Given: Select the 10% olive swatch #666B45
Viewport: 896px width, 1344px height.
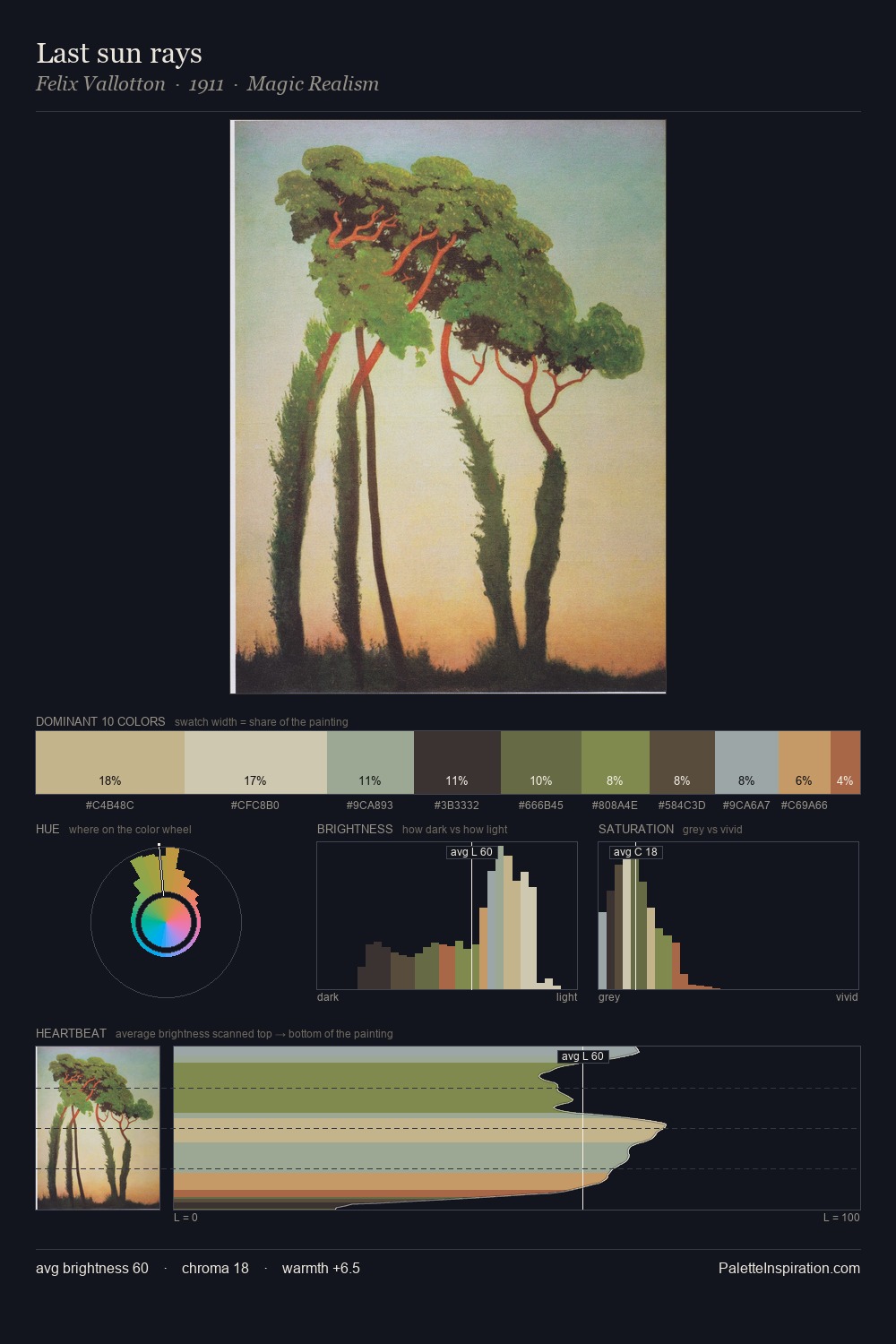Looking at the screenshot, I should (x=541, y=762).
